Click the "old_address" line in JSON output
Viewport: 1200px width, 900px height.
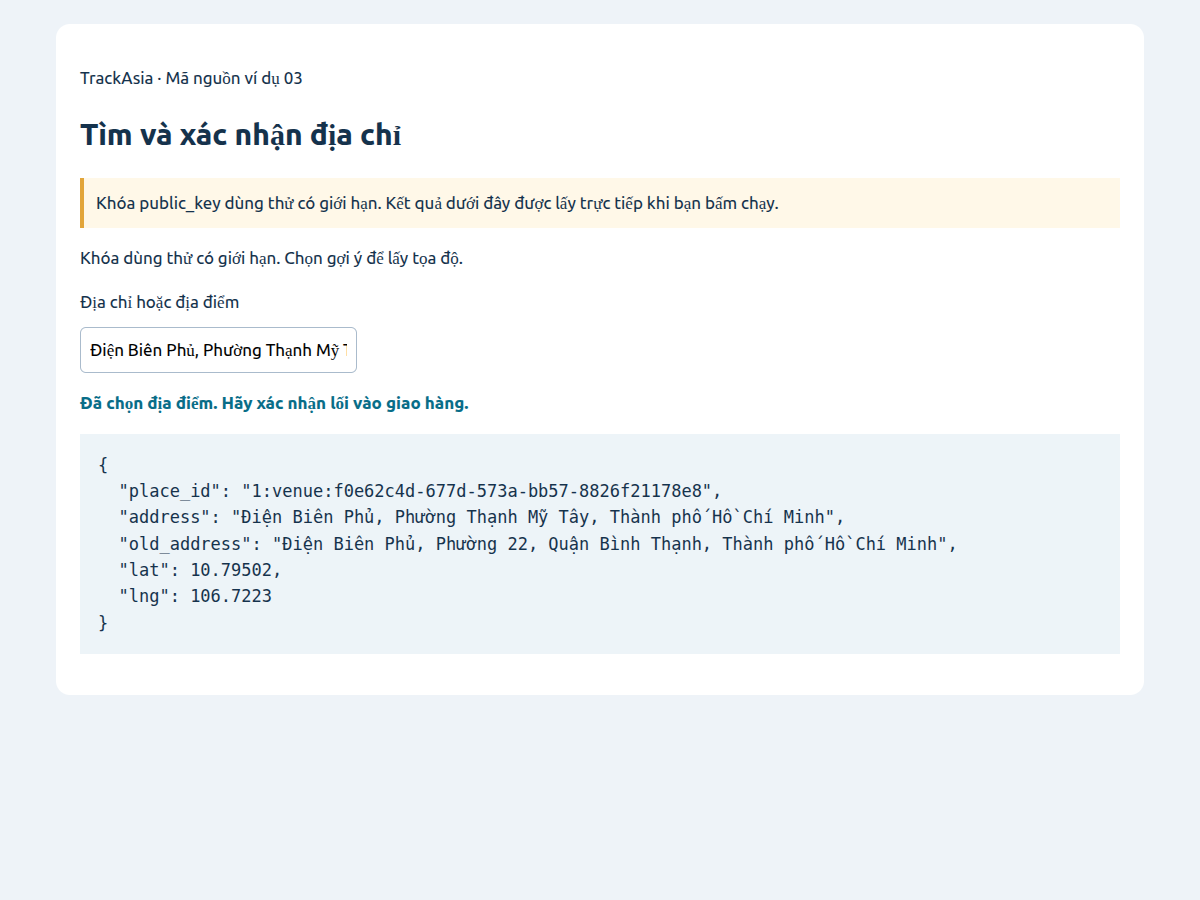coord(538,544)
